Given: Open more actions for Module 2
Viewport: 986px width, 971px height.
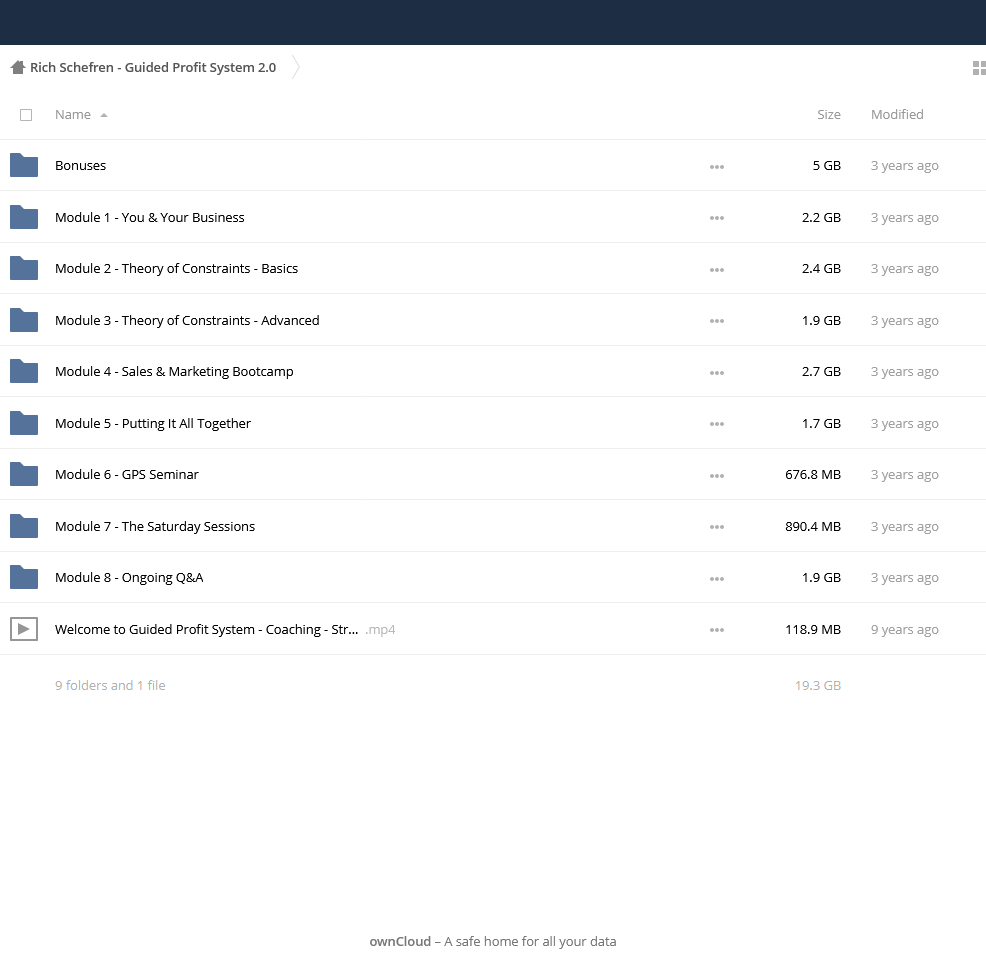Looking at the screenshot, I should [717, 270].
